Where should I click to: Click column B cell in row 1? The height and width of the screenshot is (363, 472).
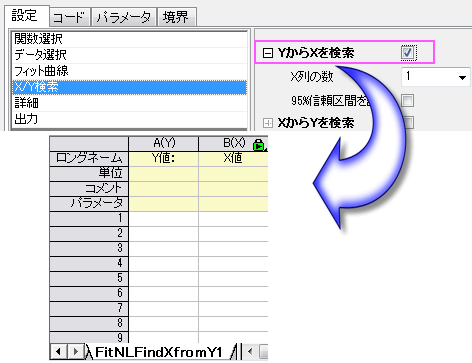click(233, 219)
